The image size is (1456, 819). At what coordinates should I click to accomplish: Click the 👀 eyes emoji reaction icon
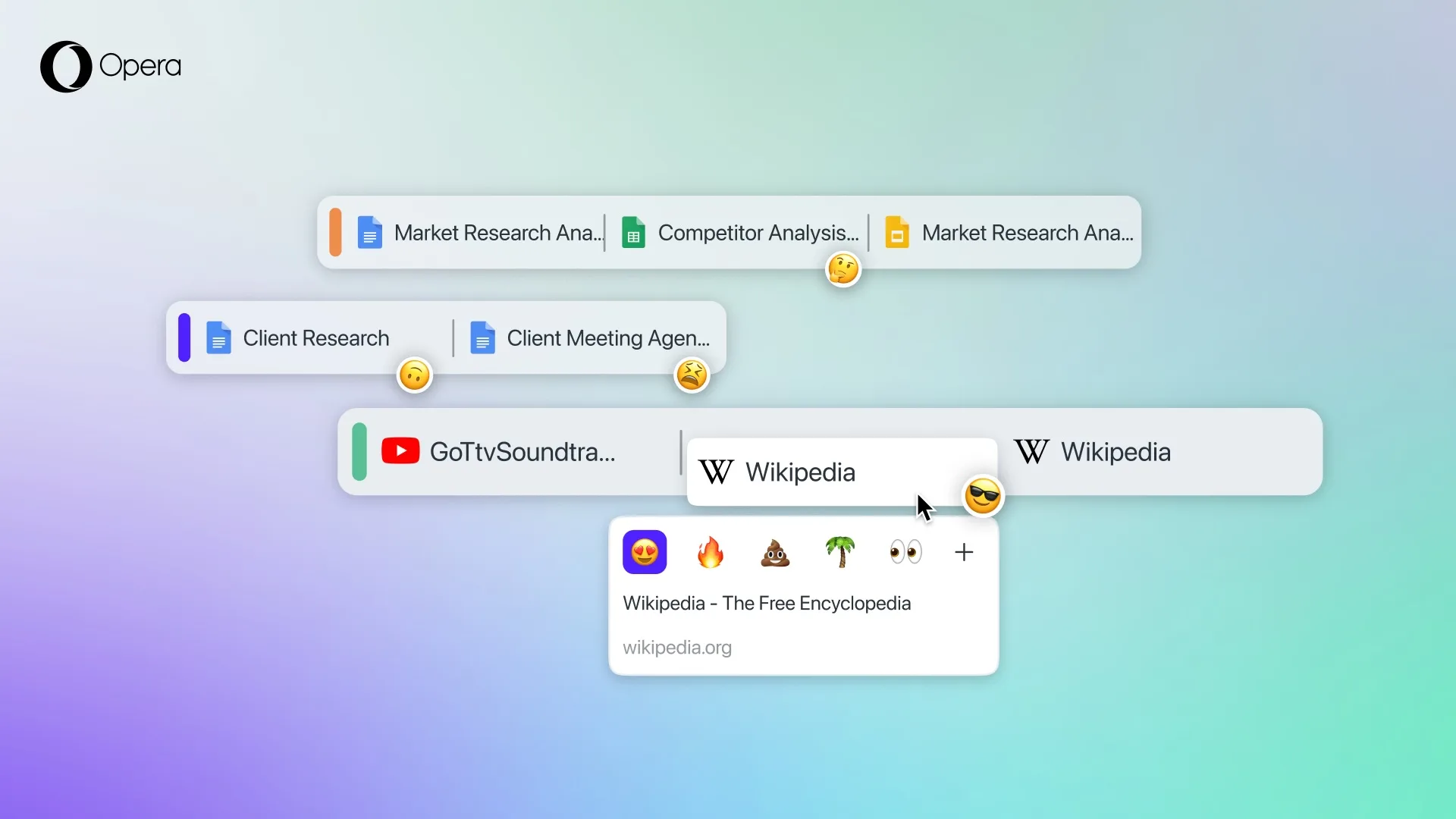click(906, 552)
